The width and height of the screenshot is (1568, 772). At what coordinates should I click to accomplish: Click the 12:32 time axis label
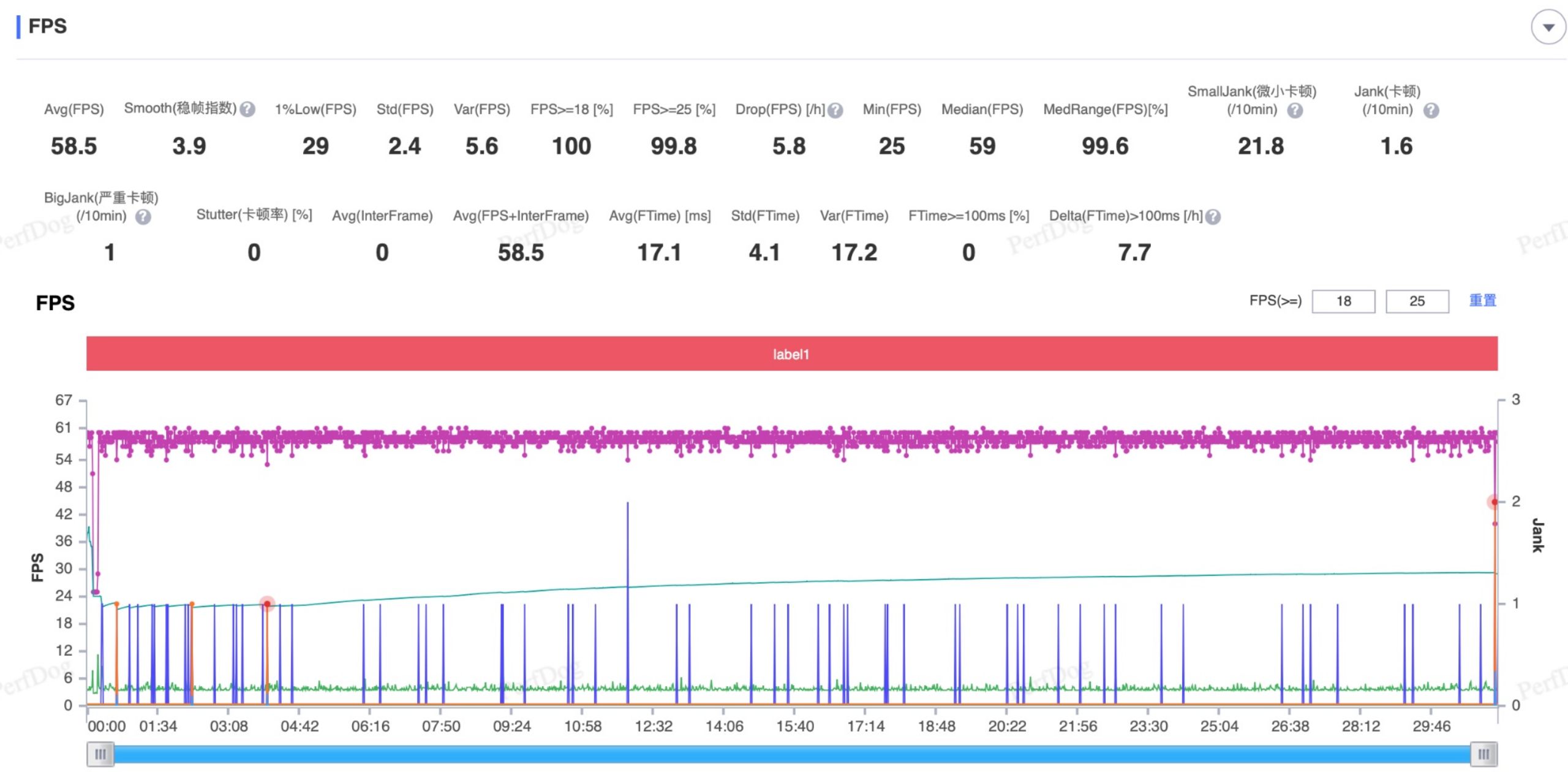[x=653, y=727]
